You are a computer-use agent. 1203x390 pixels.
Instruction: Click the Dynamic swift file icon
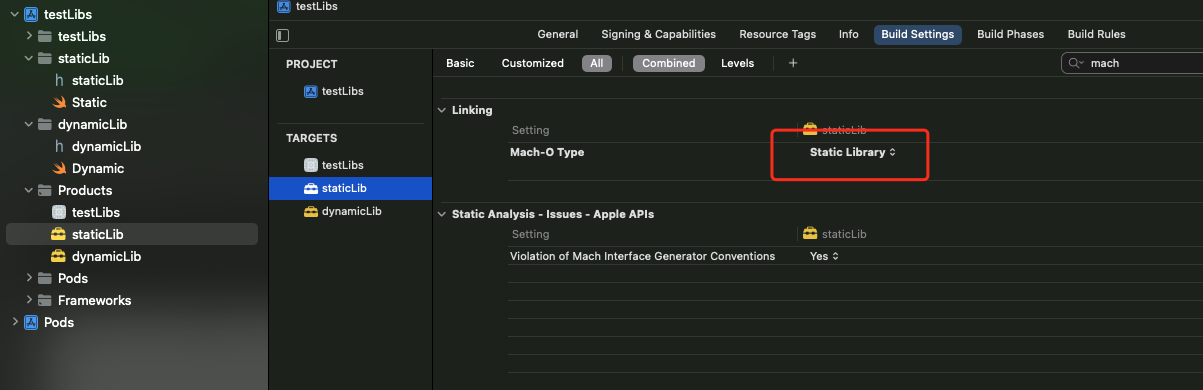click(59, 168)
